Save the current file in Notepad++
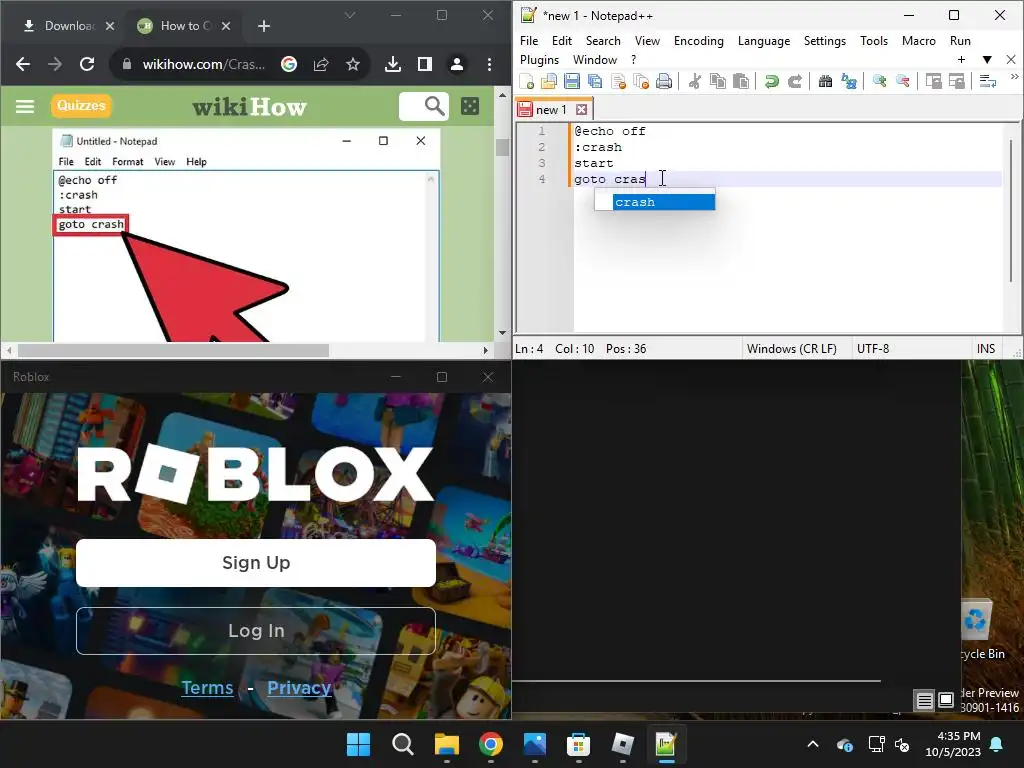Image resolution: width=1024 pixels, height=768 pixels. [572, 82]
